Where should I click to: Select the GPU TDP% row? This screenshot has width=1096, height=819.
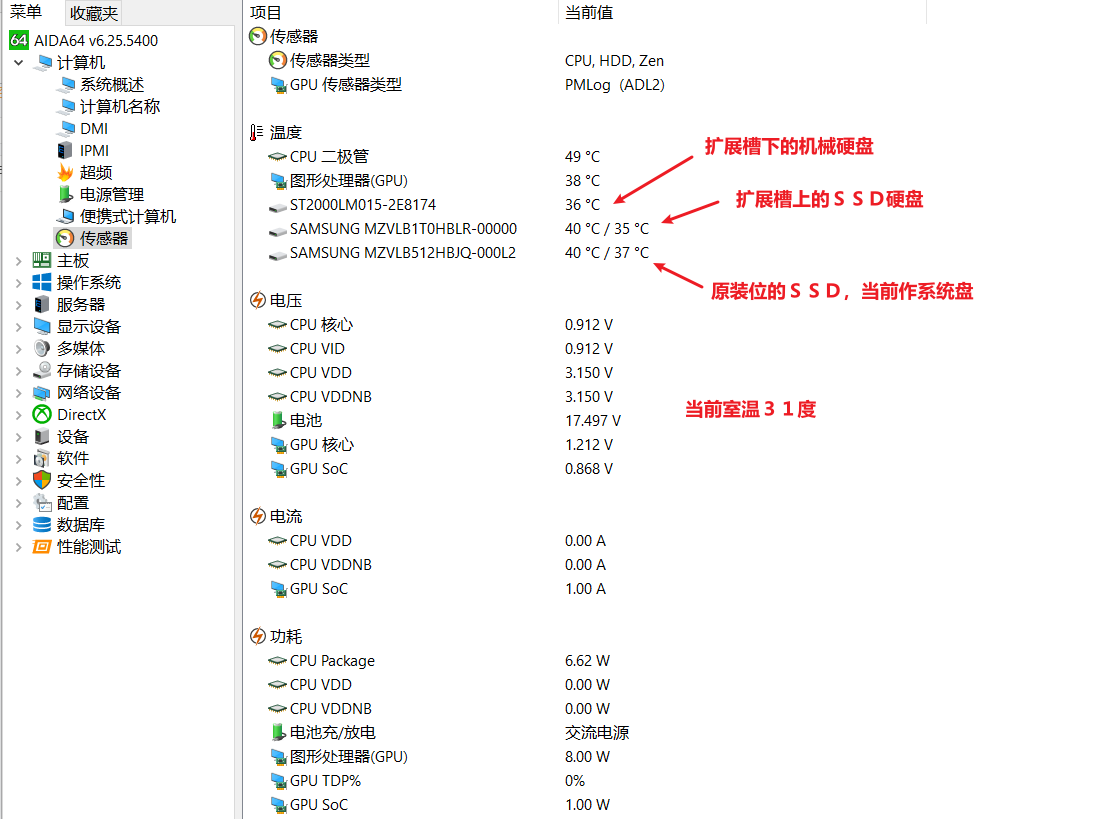(427, 781)
